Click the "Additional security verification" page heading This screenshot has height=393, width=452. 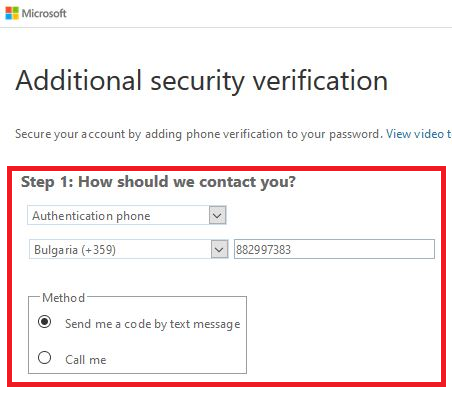click(x=202, y=81)
